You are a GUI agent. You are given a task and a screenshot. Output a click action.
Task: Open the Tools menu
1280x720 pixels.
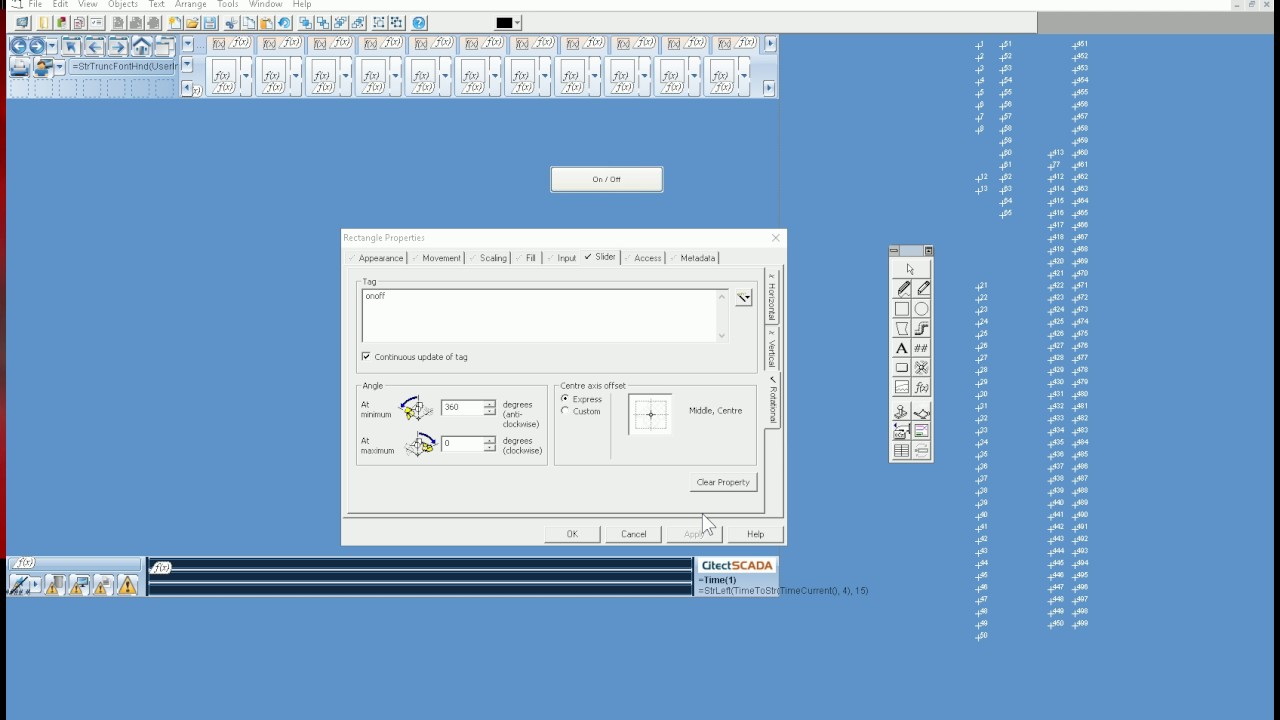[228, 4]
